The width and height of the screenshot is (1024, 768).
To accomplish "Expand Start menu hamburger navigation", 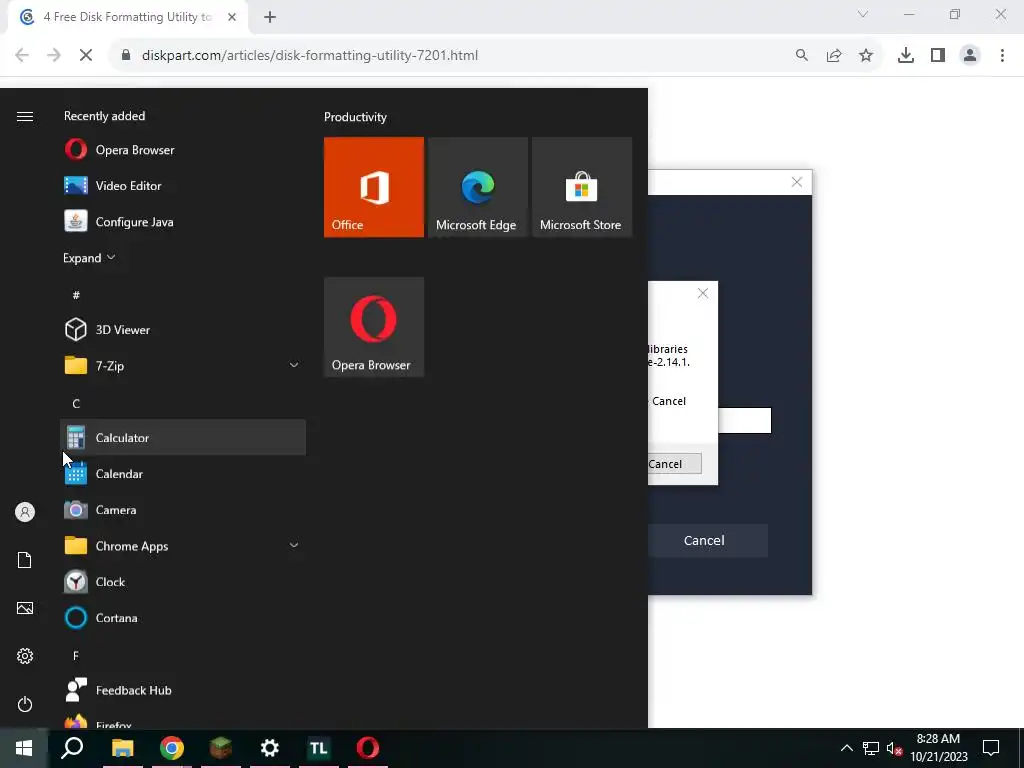I will coord(25,116).
